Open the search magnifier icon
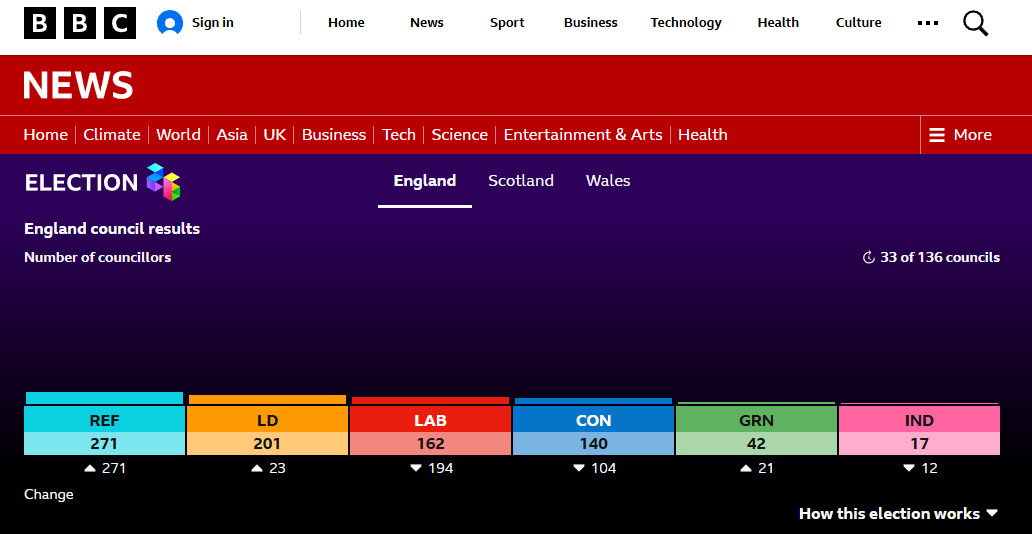 pyautogui.click(x=975, y=23)
